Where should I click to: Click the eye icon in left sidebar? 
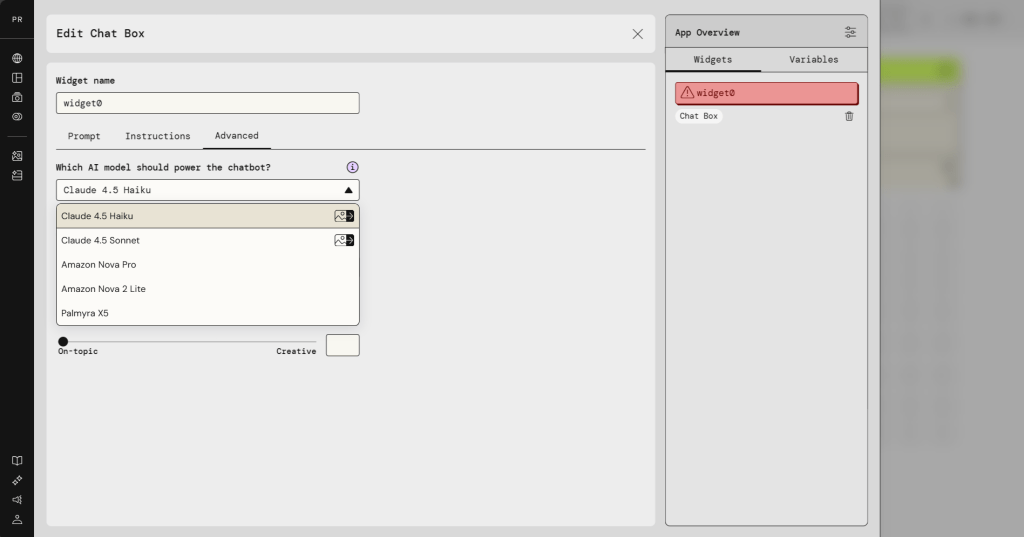[17, 116]
